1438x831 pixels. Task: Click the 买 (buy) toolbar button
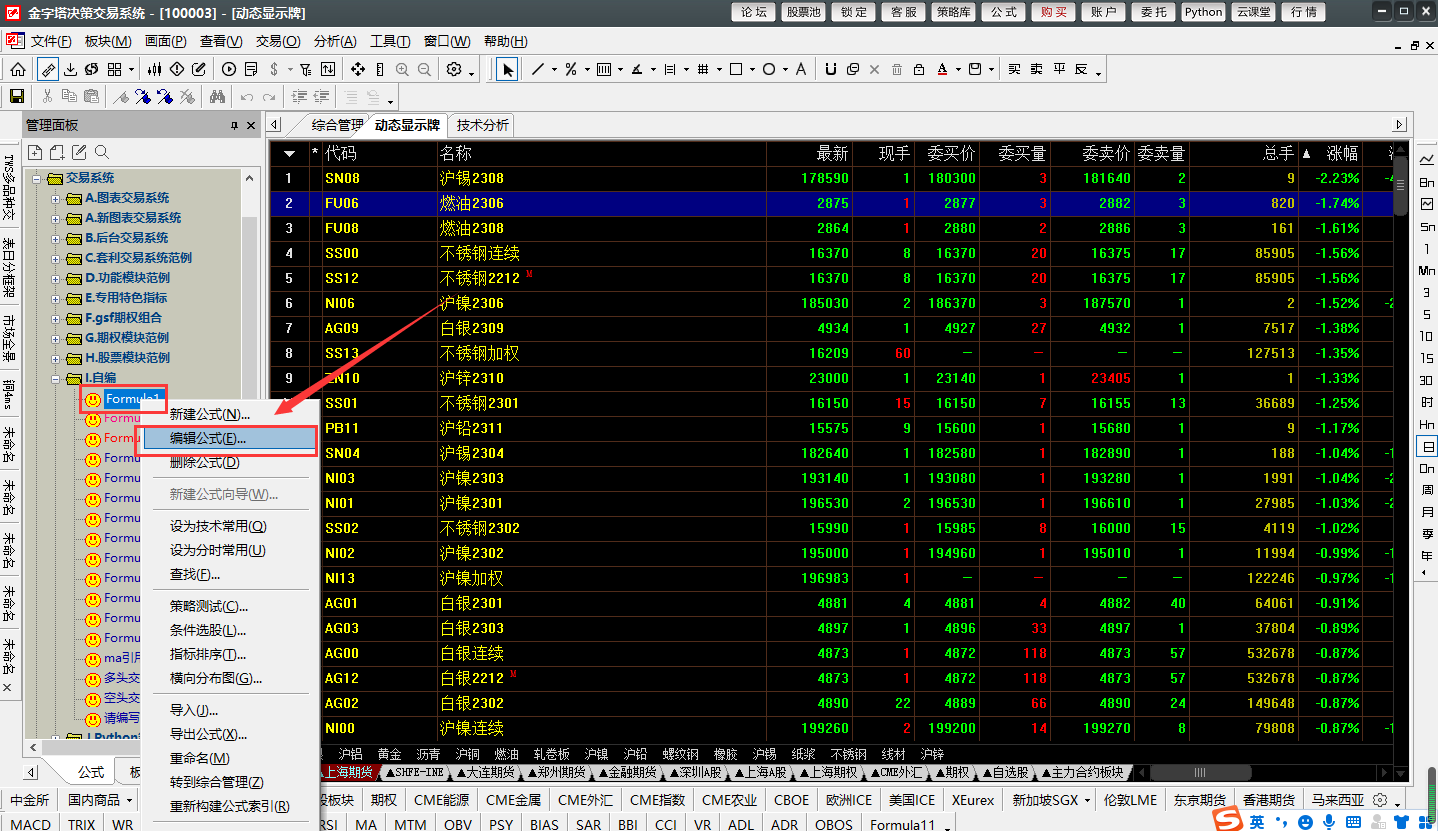click(x=1014, y=69)
